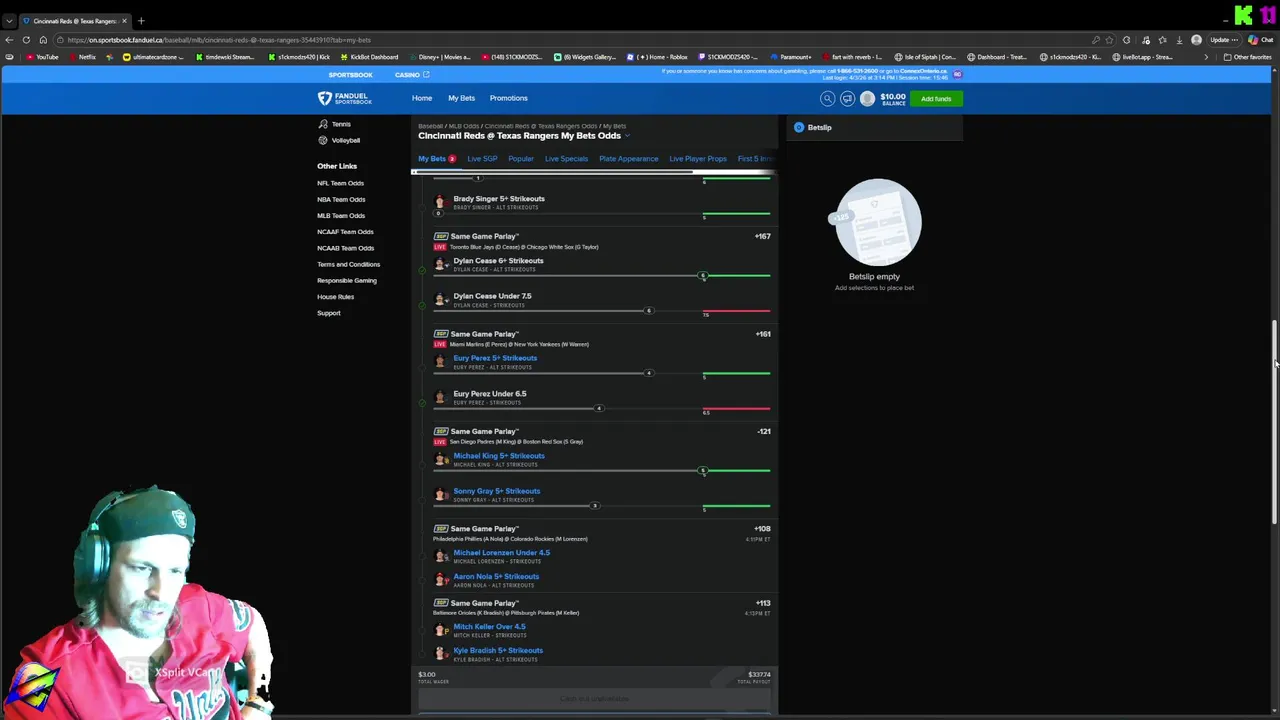Click Michael Lorenzen player avatar
1280x720 pixels.
point(440,556)
